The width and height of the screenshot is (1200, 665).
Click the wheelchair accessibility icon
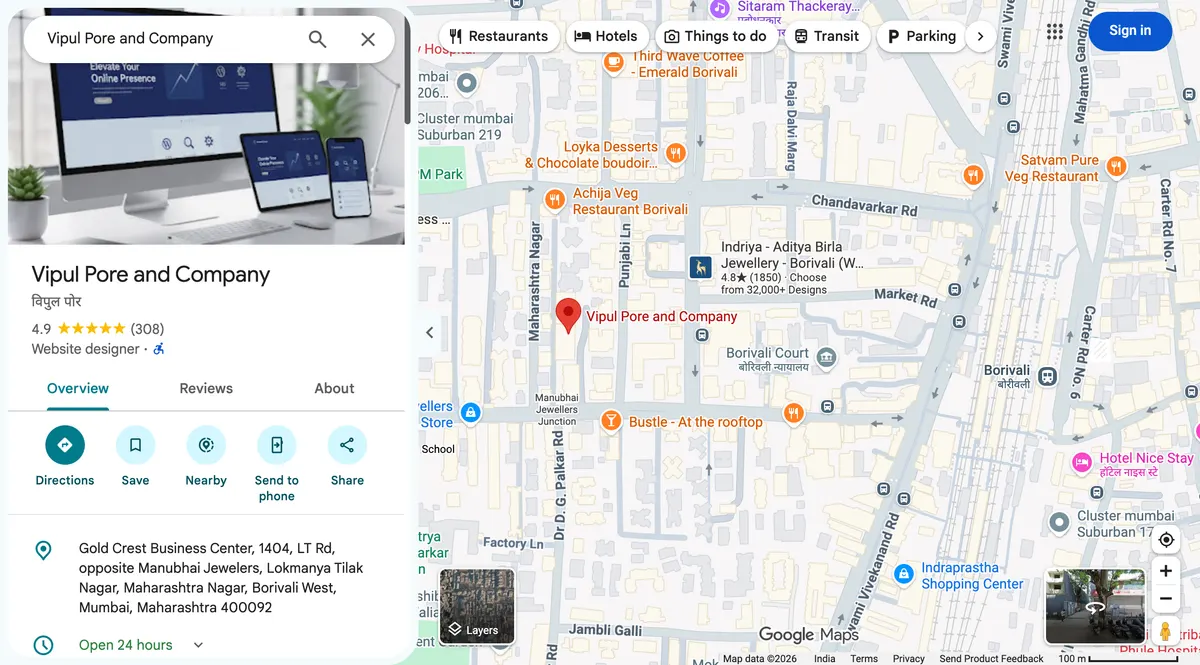pyautogui.click(x=159, y=349)
